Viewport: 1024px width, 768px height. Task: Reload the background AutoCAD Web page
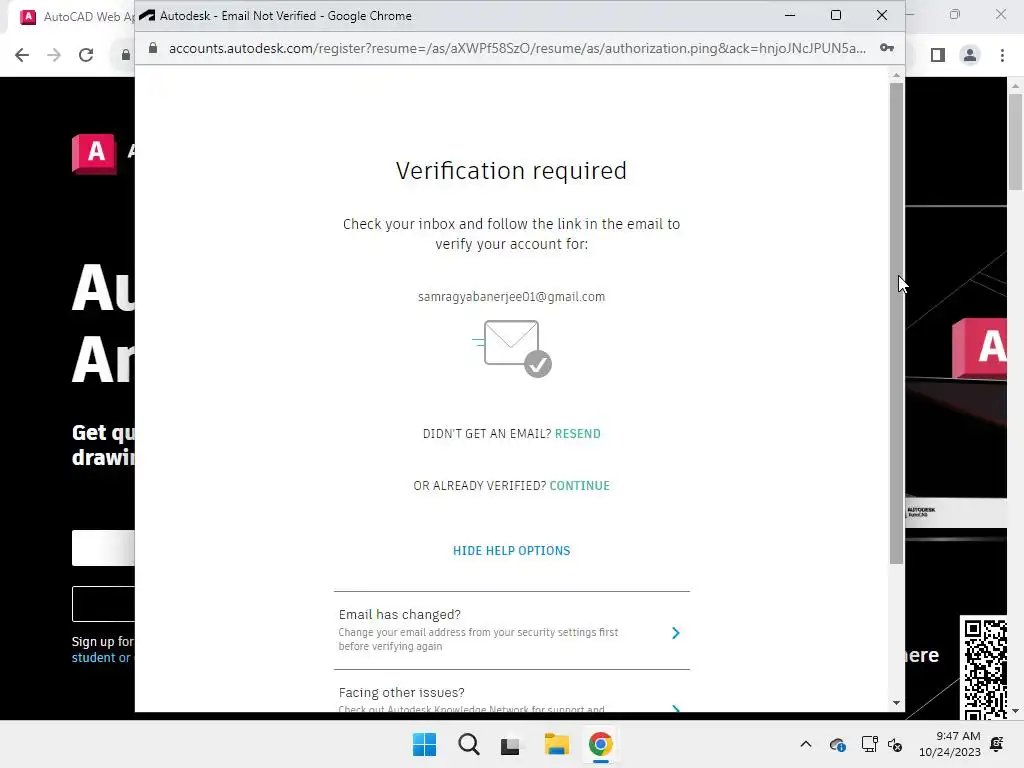coord(86,55)
